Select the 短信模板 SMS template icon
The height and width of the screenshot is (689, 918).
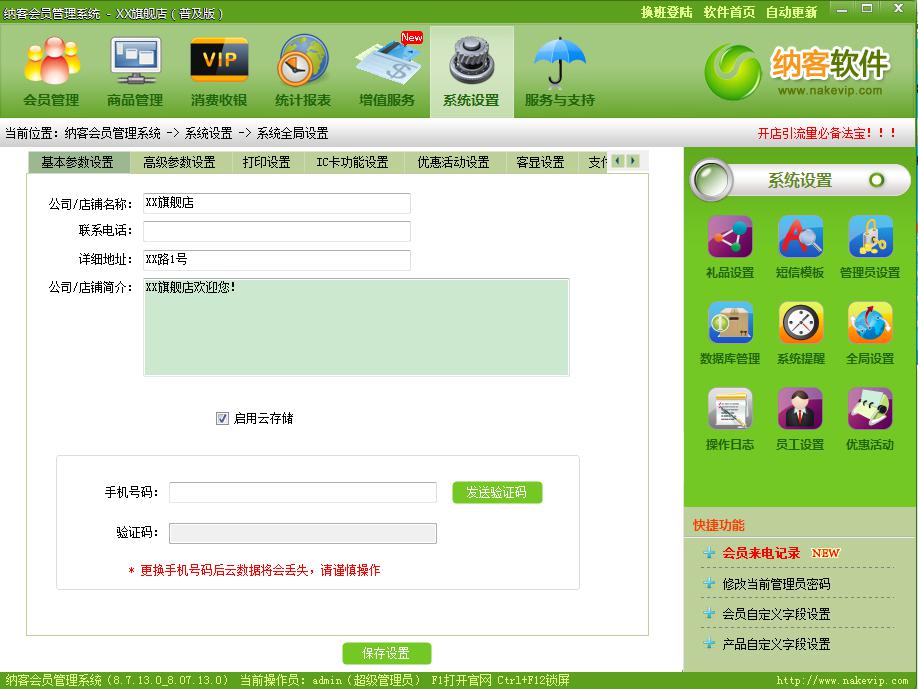tap(799, 238)
